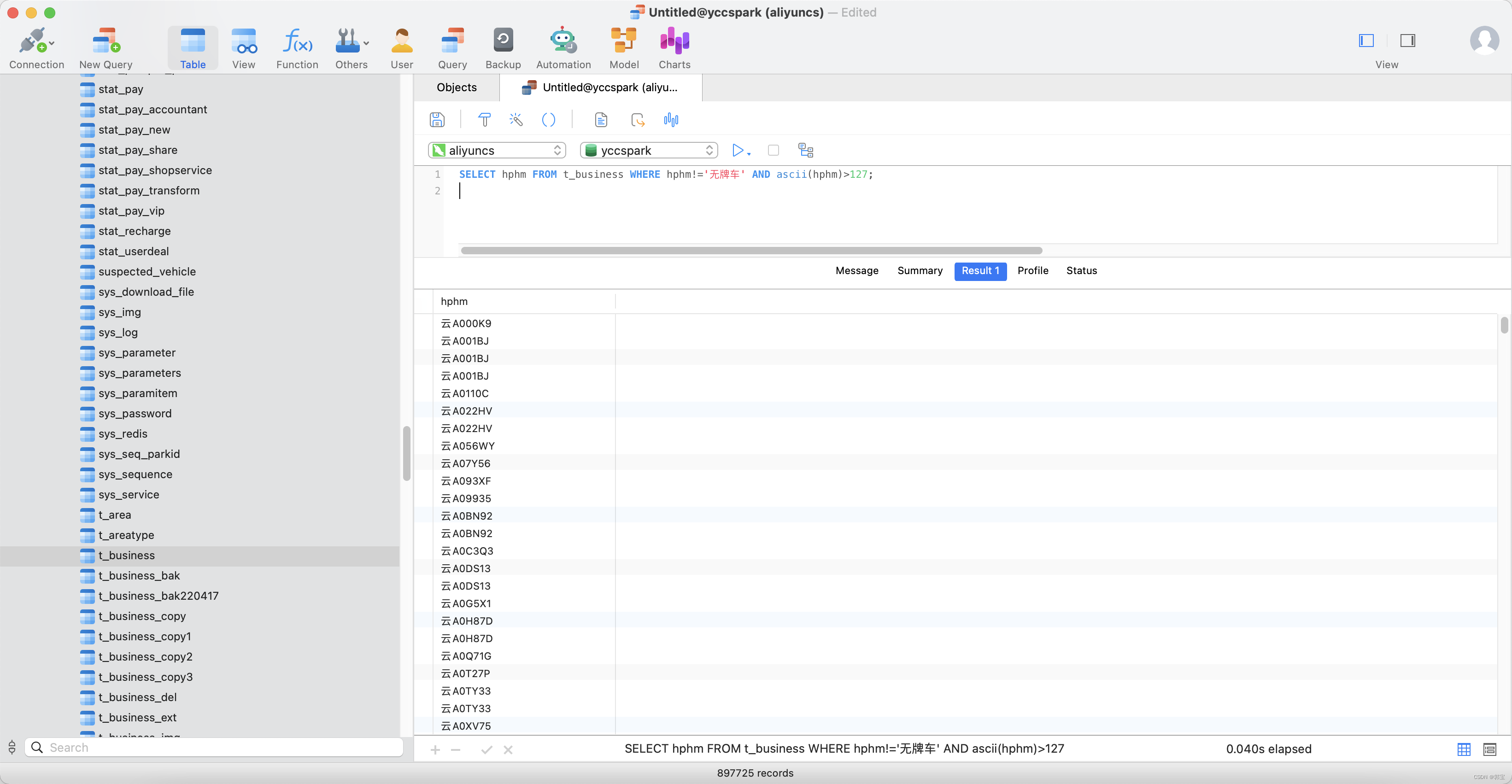This screenshot has width=1512, height=784.
Task: Open the yccspark database dropdown
Action: click(x=649, y=150)
